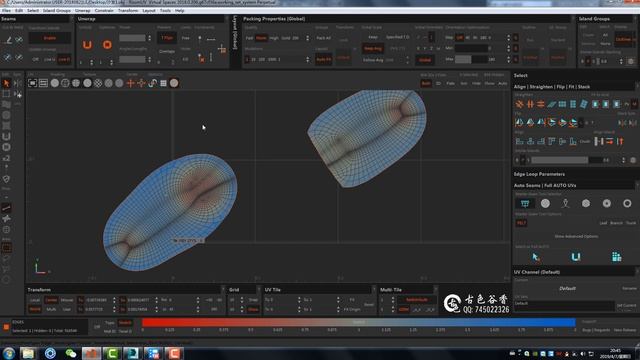Click the ring-shaped auto seams icon
The image size is (640, 360).
627,203
